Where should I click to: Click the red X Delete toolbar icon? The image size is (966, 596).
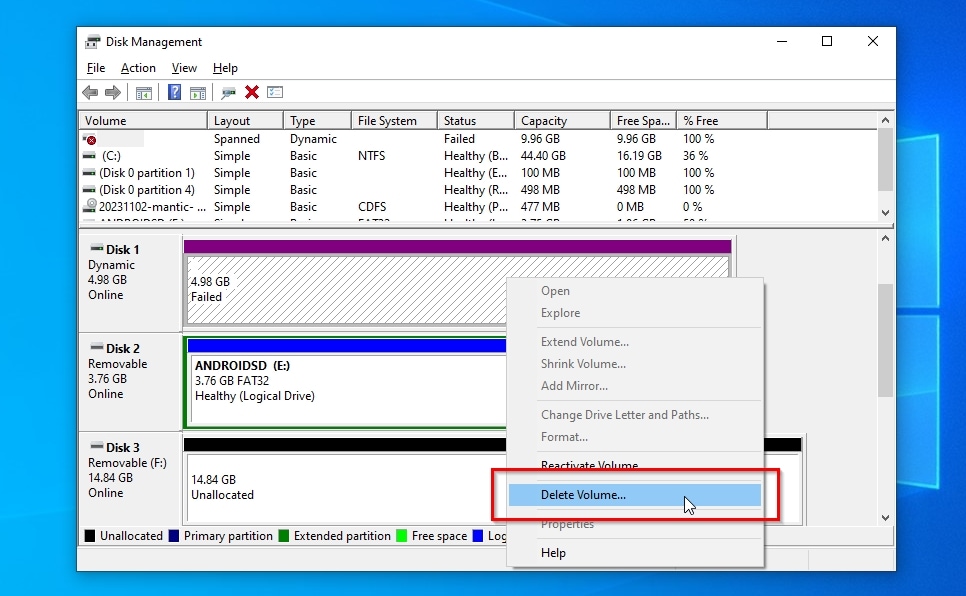point(252,93)
